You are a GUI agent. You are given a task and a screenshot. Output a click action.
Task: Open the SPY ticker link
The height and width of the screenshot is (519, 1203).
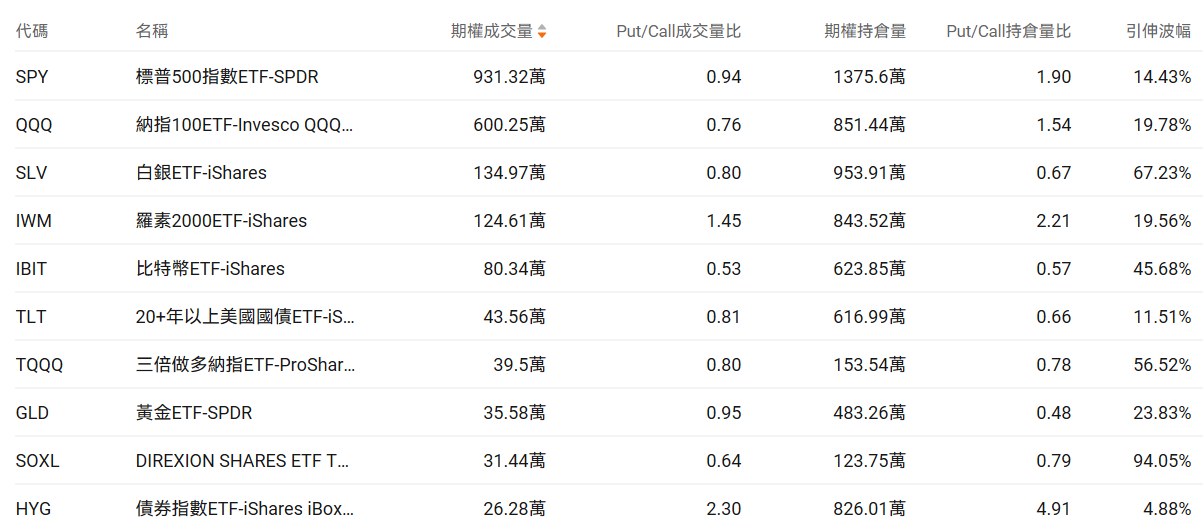32,77
